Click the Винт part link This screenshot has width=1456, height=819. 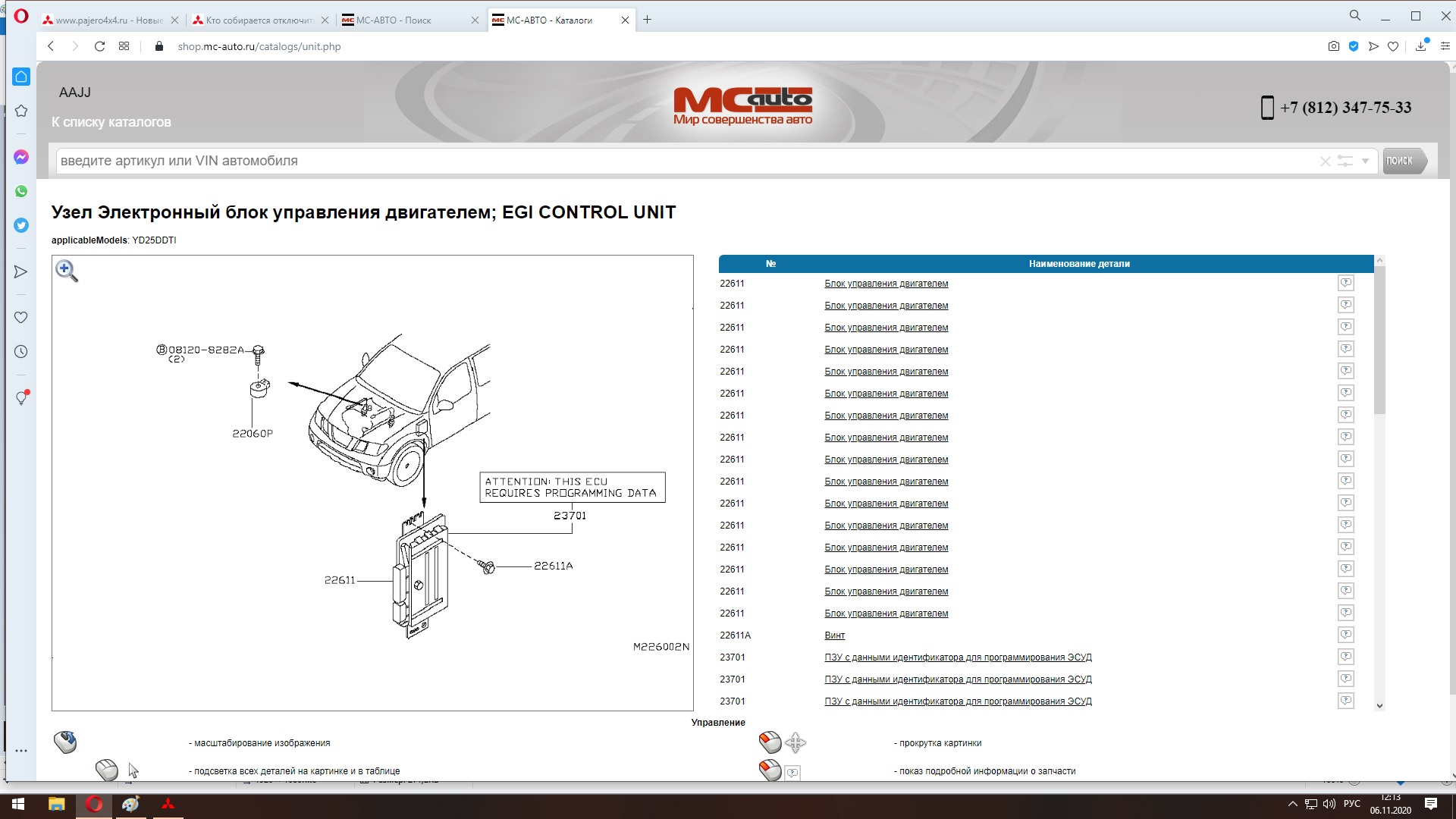coord(834,635)
